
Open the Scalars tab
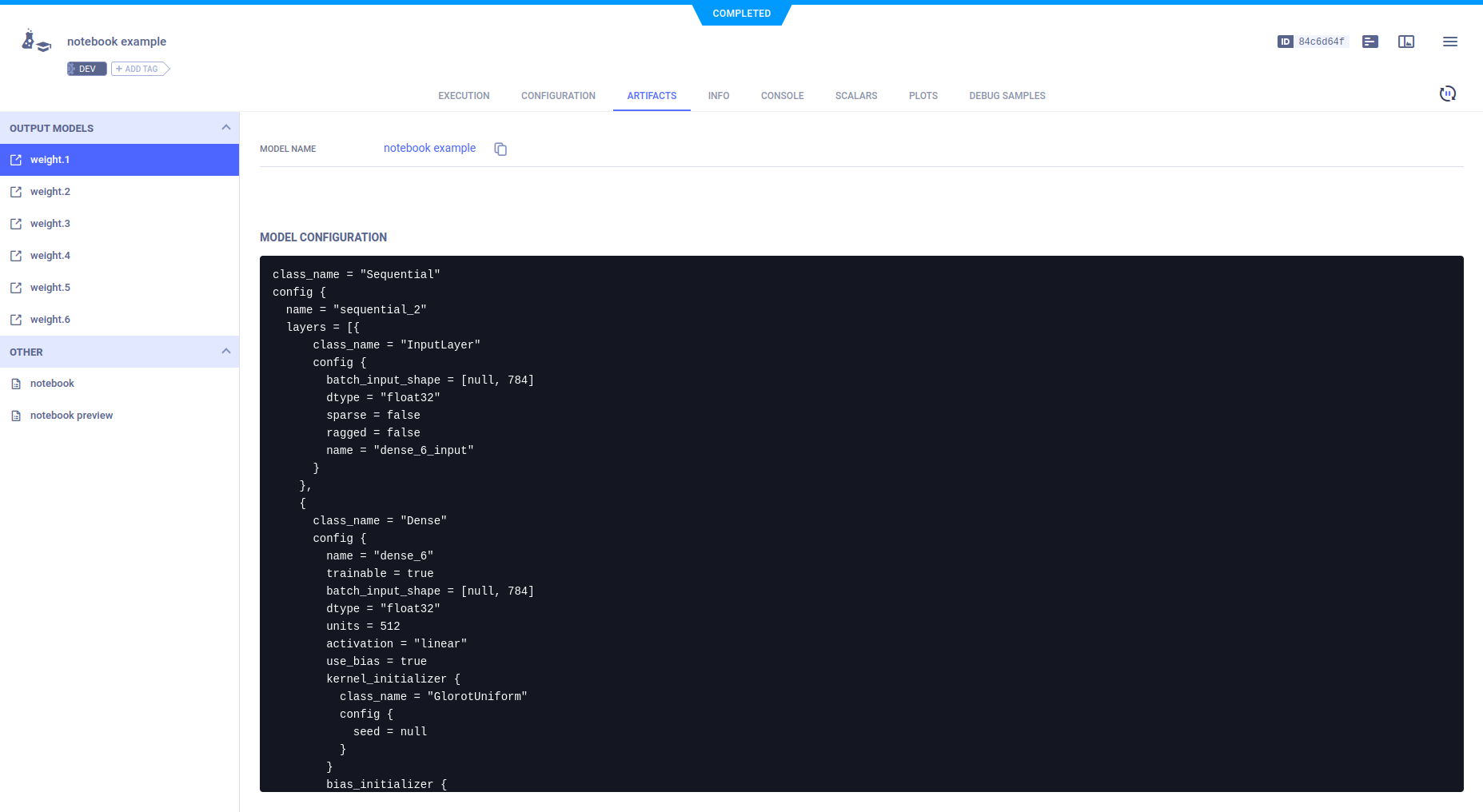855,96
